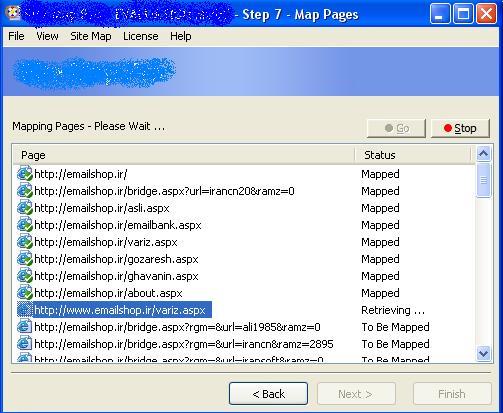Viewport: 503px width, 413px height.
Task: Click the icon beside emailshop.ir/variz.aspx Mapped row
Action: [25, 242]
